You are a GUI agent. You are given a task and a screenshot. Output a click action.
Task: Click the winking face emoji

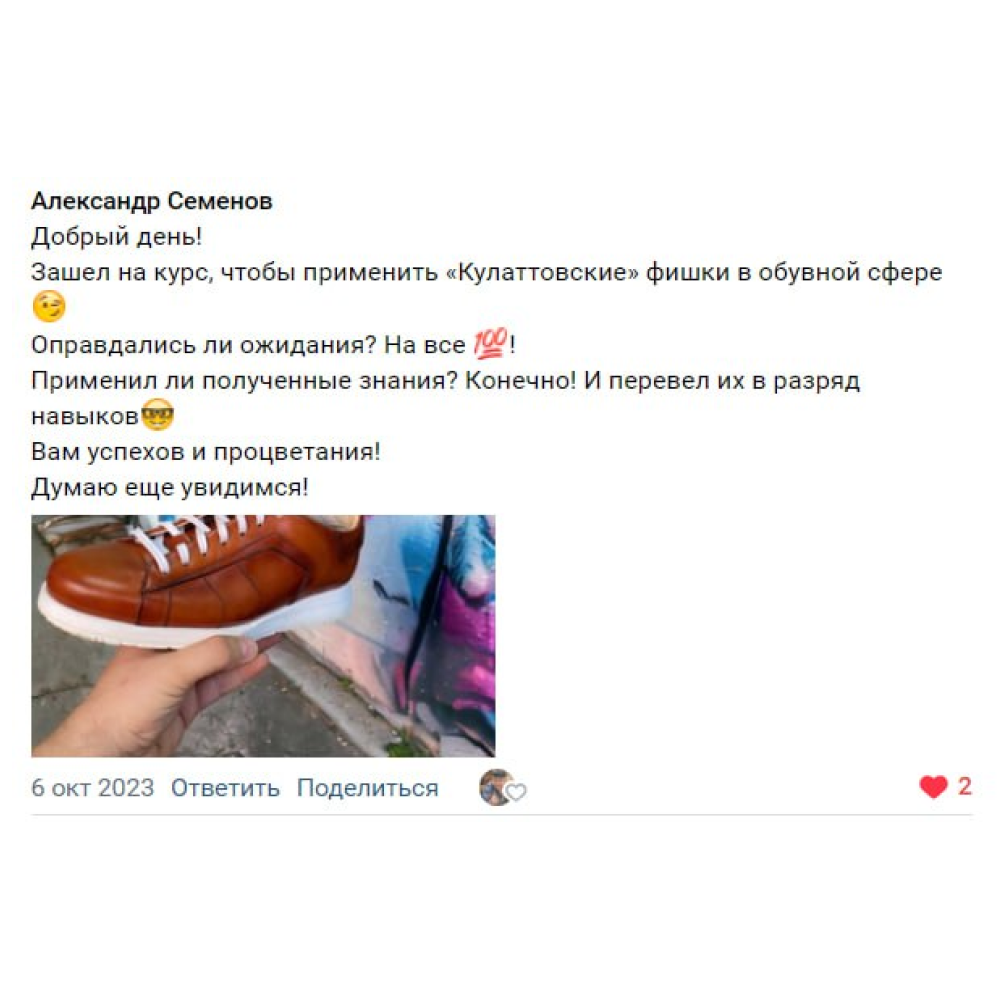pos(48,307)
